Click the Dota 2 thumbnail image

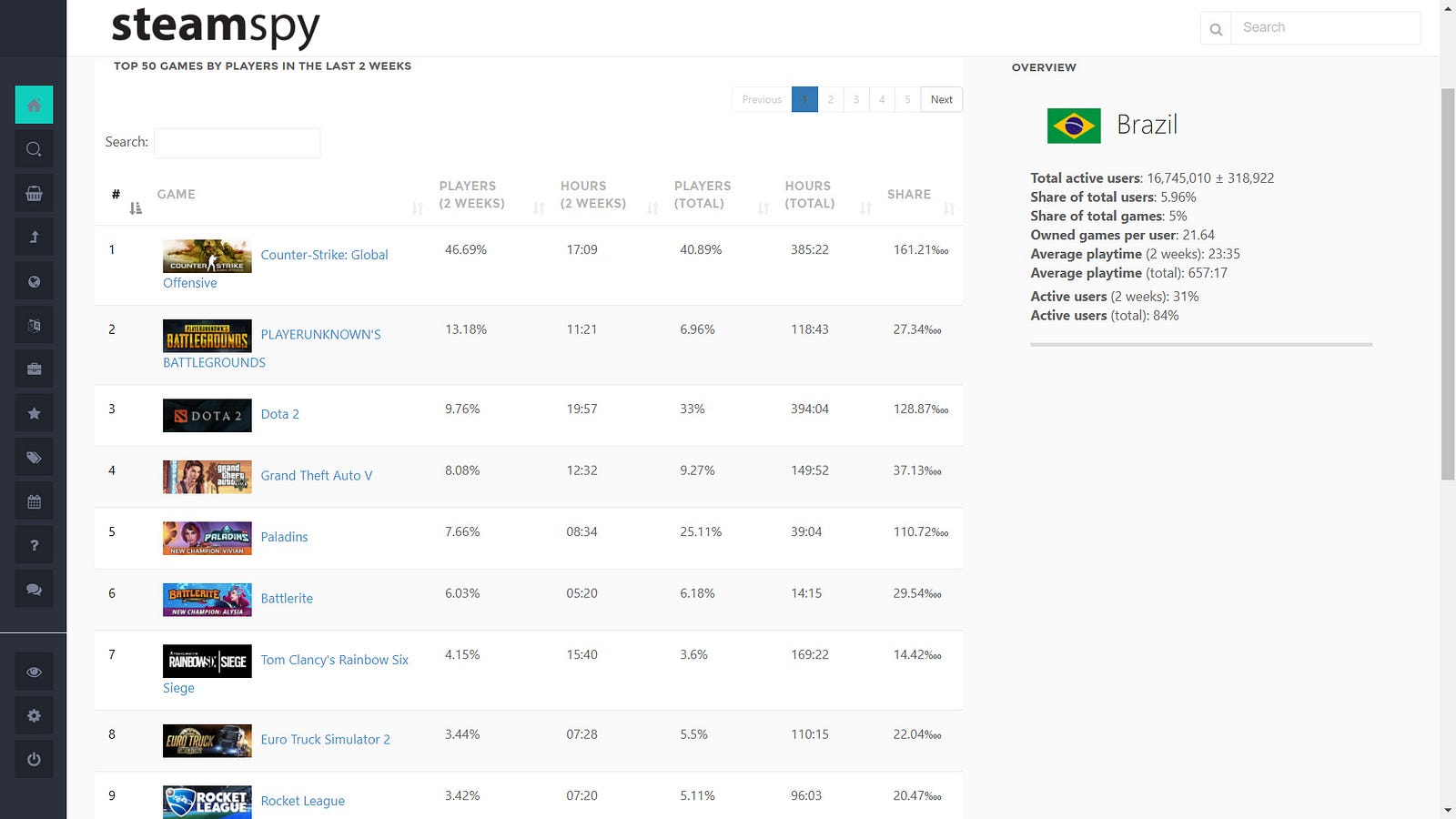(x=207, y=415)
